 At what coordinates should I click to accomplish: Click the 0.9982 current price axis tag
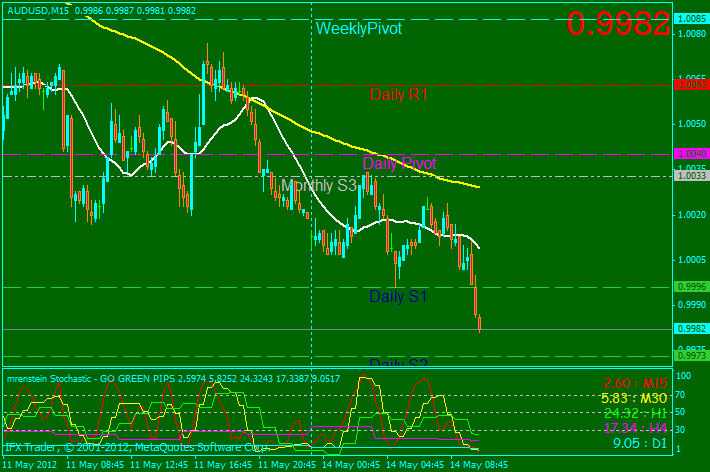691,328
